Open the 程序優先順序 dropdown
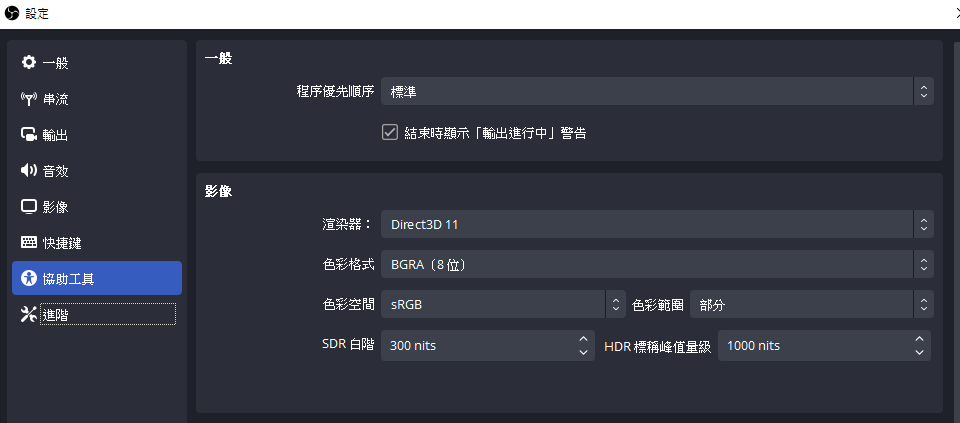 pos(658,92)
